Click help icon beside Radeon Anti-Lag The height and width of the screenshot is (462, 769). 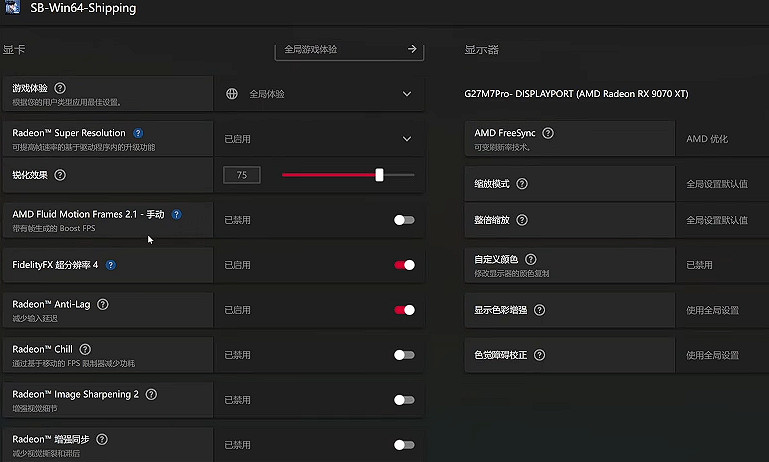103,304
